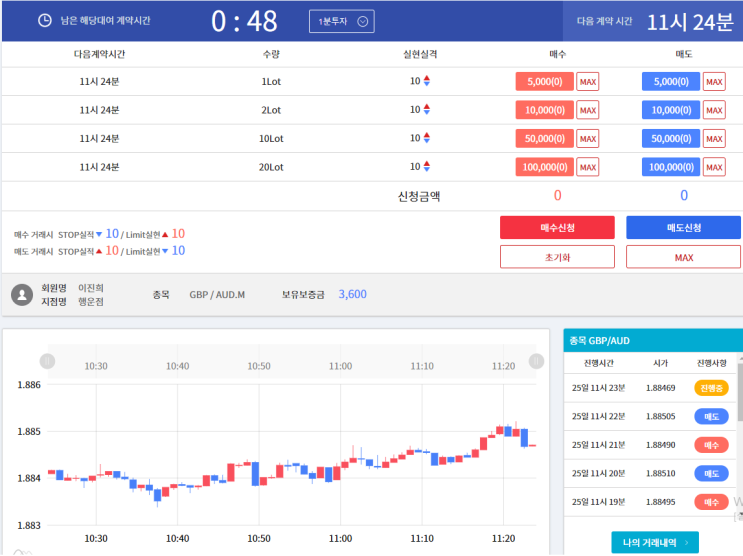743x556 pixels.
Task: Click the member profile avatar icon
Action: [22, 295]
